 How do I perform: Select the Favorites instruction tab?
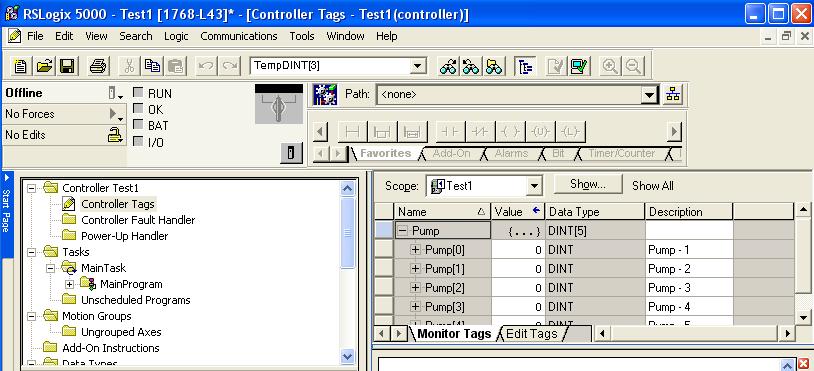click(385, 154)
